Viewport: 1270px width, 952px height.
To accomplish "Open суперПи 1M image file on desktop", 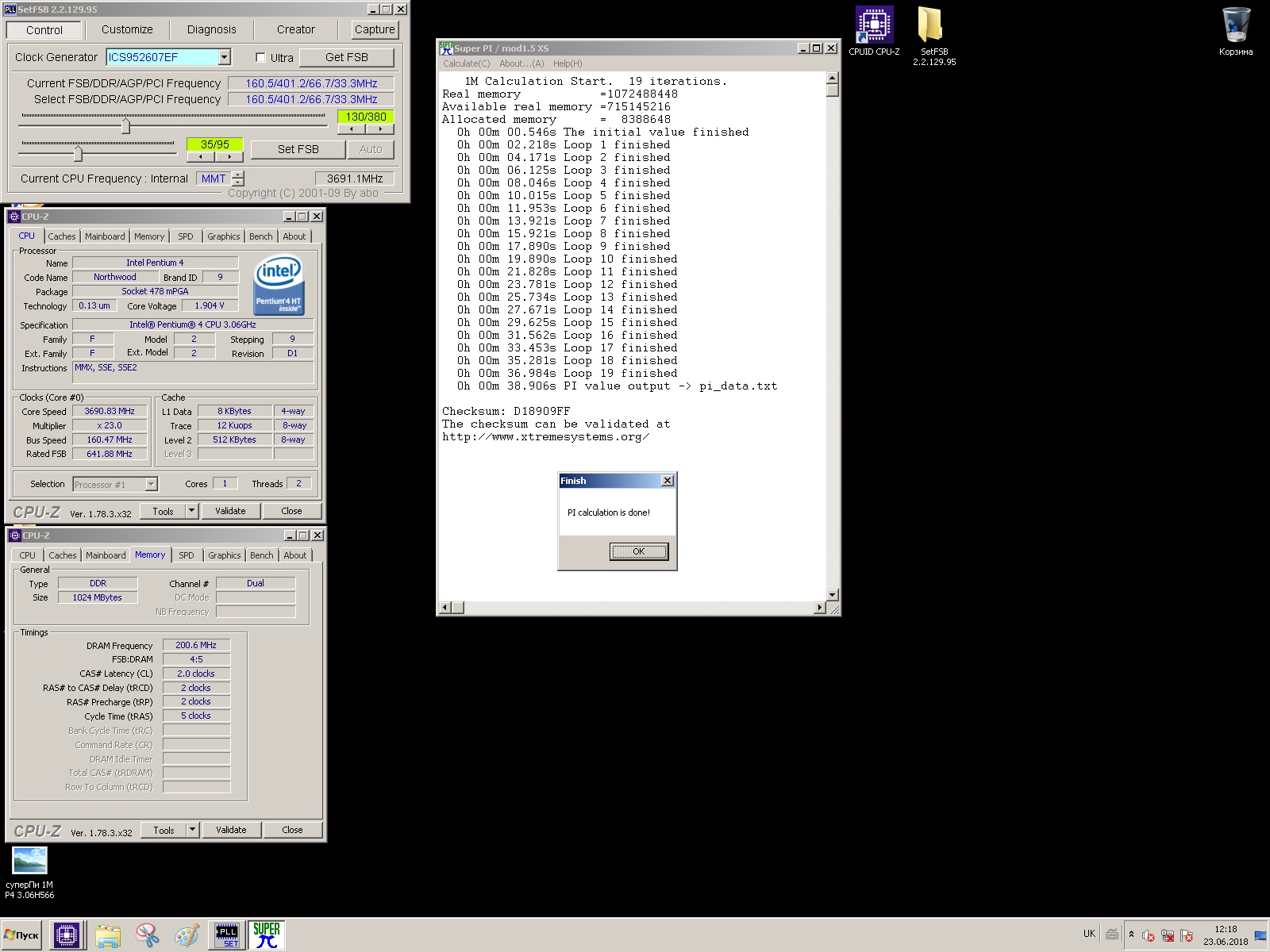I will 30,872.
